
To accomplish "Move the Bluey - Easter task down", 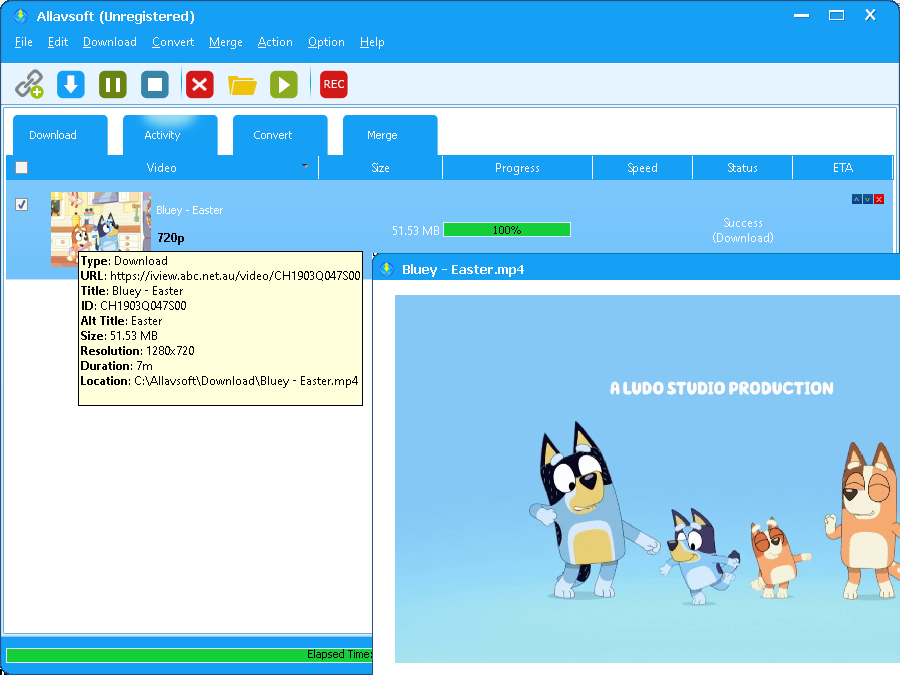I will (868, 199).
